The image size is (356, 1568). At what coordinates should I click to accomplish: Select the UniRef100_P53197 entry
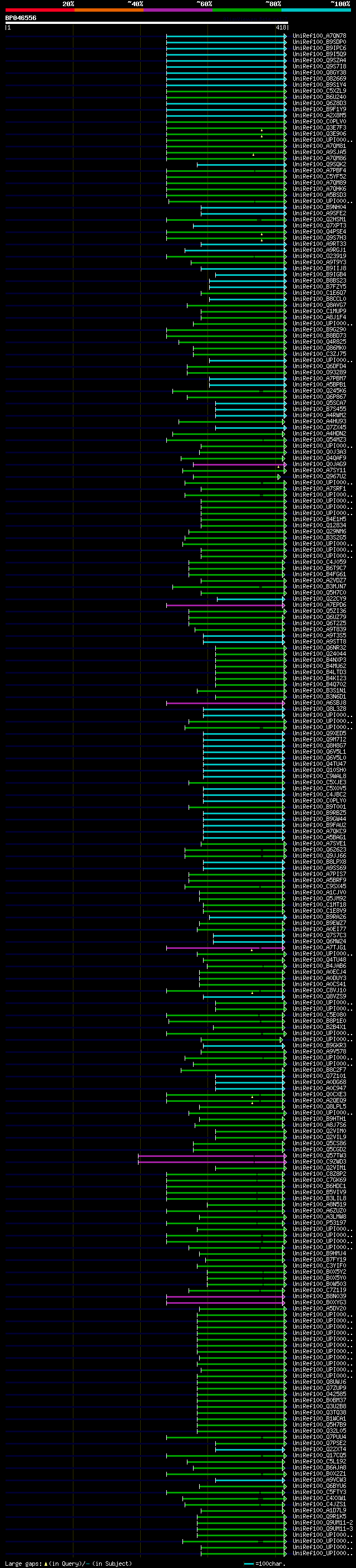coord(319,1223)
